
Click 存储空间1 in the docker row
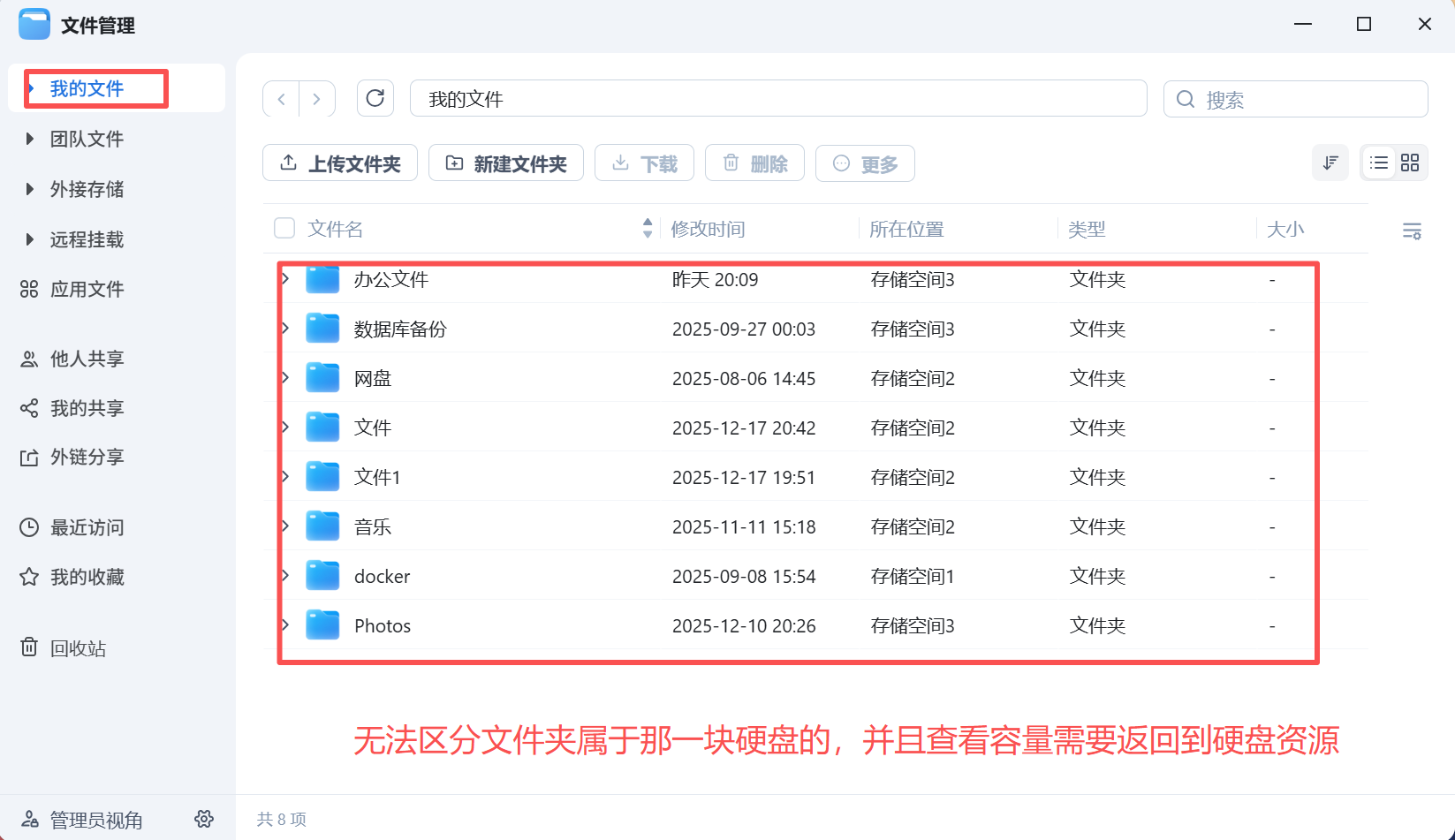pos(913,576)
